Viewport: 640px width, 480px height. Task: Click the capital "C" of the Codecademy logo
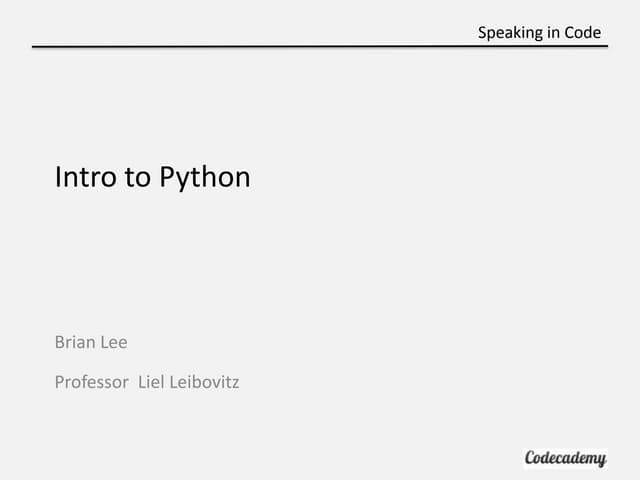coord(532,458)
